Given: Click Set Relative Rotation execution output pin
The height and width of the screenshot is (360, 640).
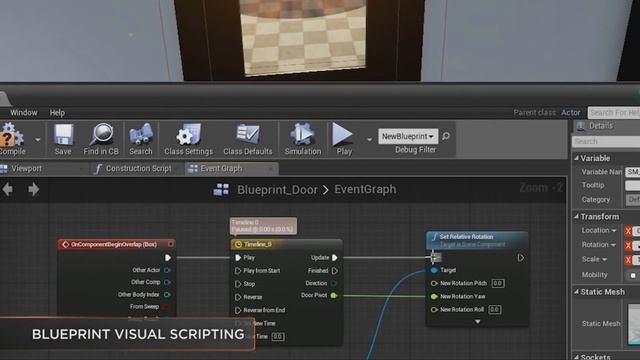Looking at the screenshot, I should point(520,258).
